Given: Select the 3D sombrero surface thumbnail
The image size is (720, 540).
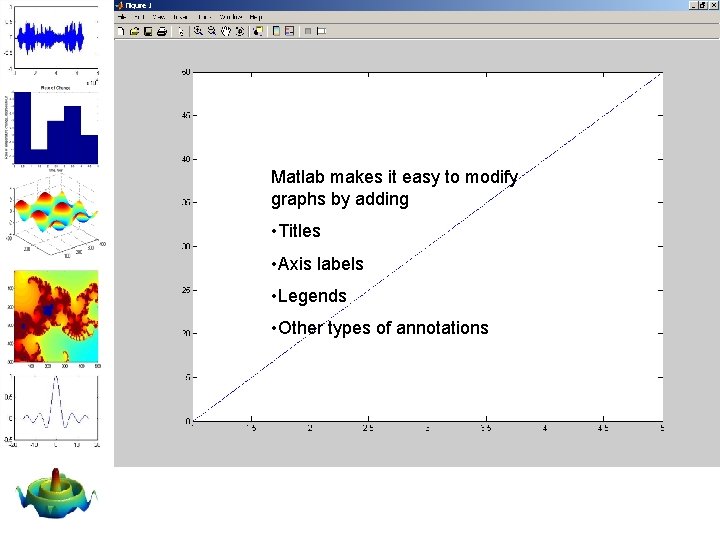Looking at the screenshot, I should (x=56, y=494).
